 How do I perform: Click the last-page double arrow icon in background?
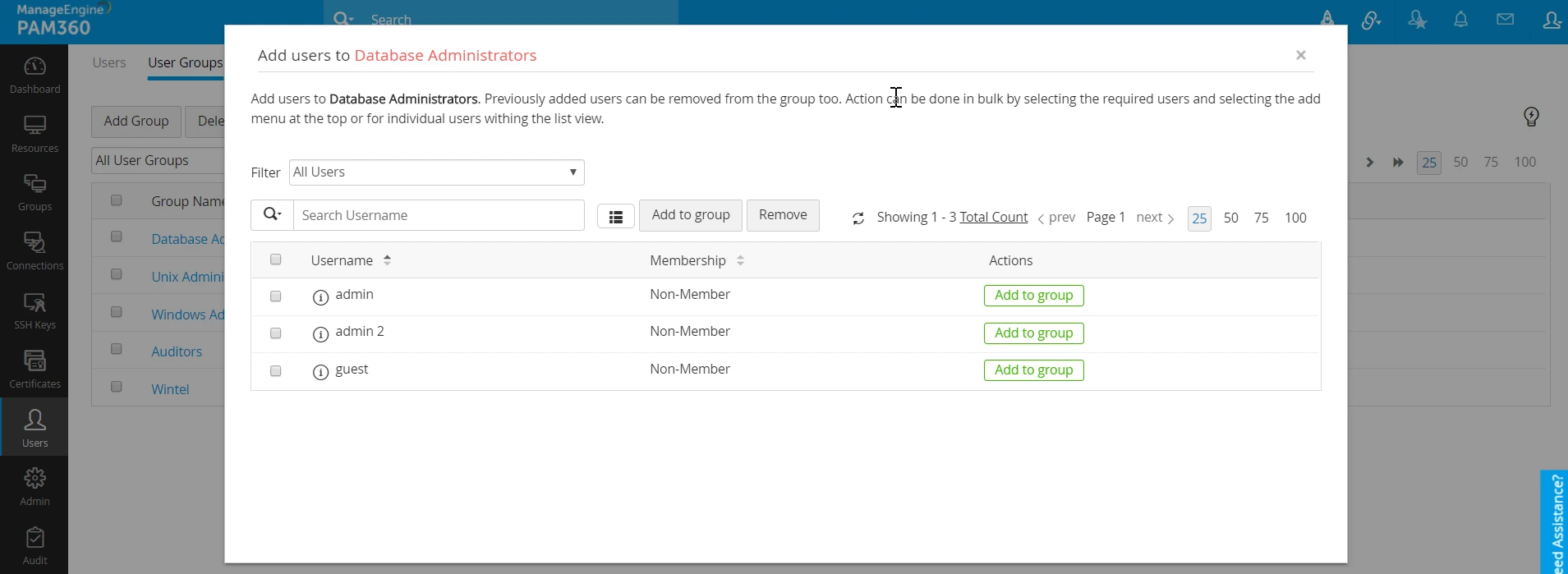tap(1398, 163)
